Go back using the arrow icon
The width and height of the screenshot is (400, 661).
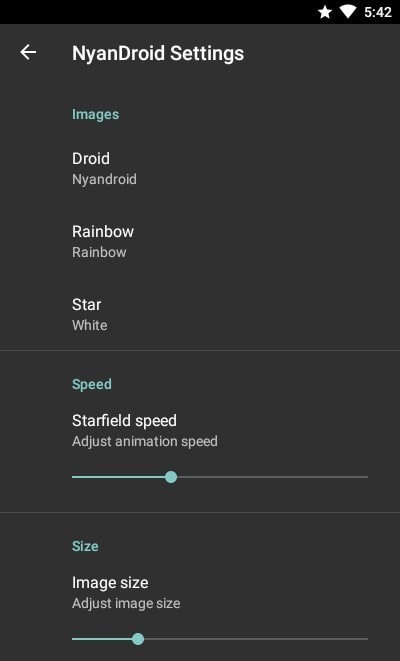click(x=28, y=52)
